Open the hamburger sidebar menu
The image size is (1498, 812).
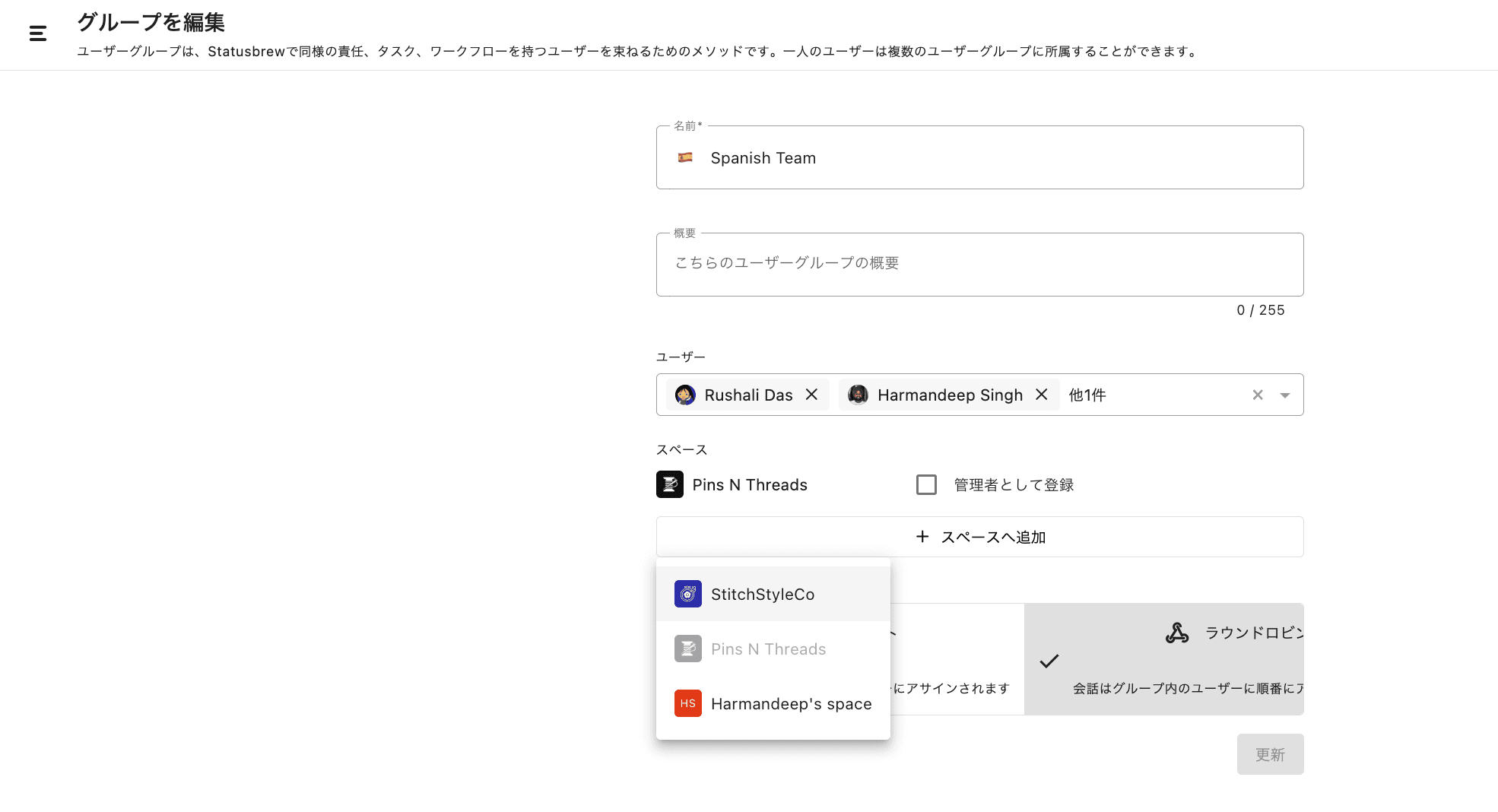[x=38, y=33]
